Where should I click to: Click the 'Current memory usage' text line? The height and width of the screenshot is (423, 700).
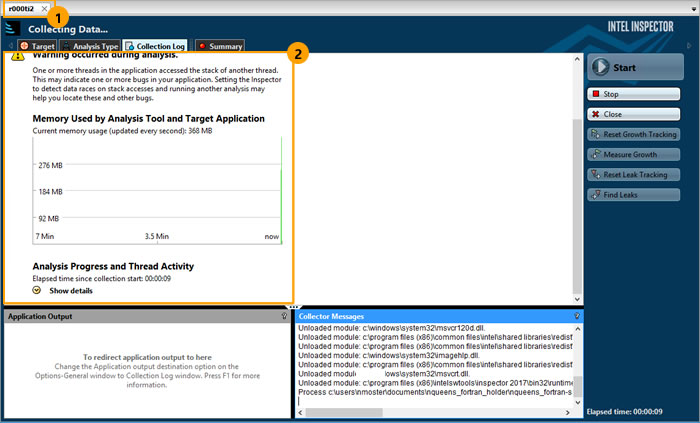[x=122, y=131]
